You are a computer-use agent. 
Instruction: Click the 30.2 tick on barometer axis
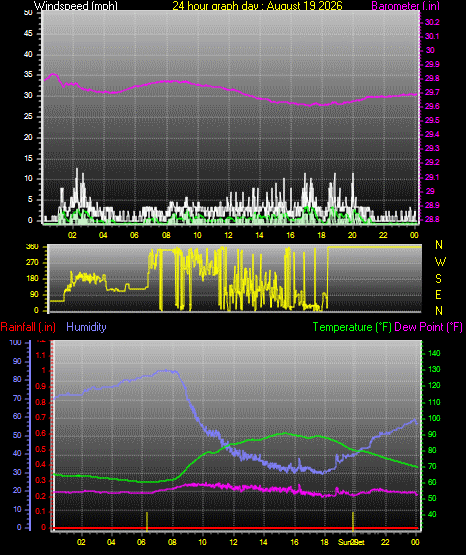tap(432, 22)
